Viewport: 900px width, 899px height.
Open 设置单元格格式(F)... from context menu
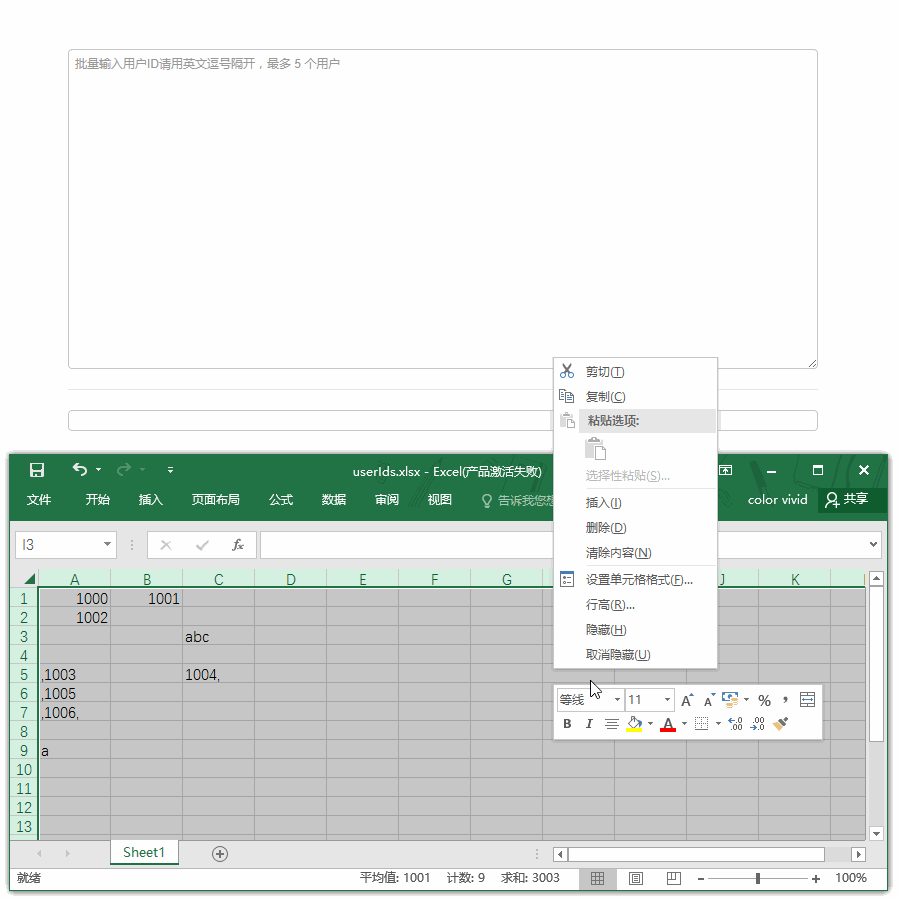[635, 580]
